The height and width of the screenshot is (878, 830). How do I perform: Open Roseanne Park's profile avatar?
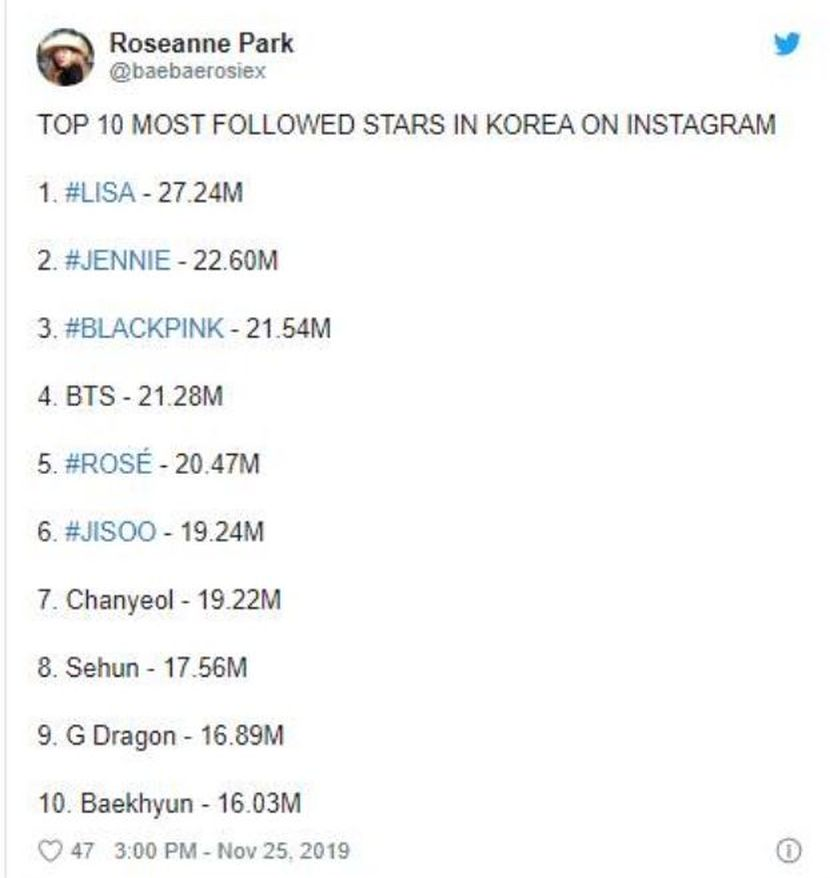[x=65, y=56]
